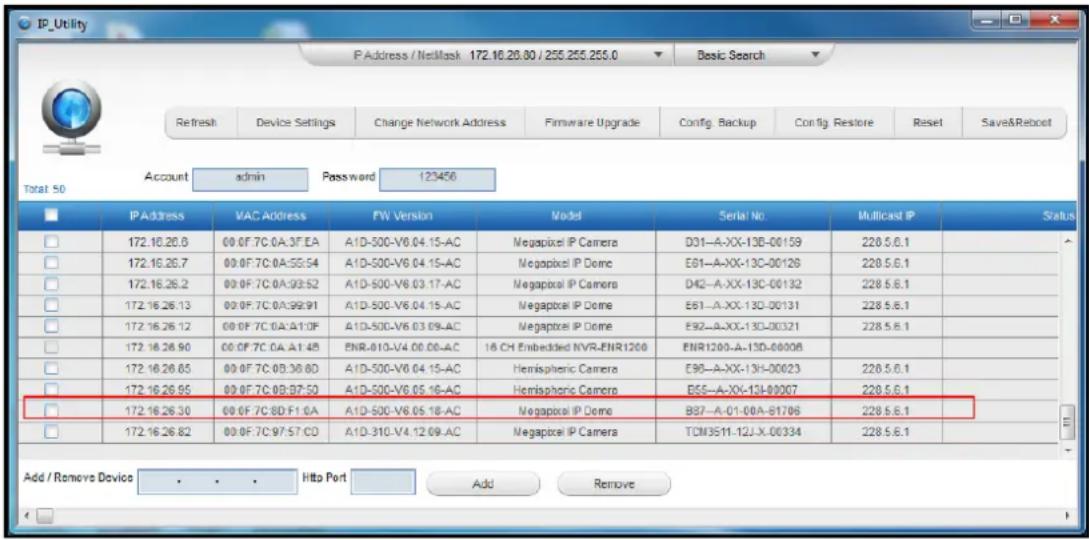Check the box for device 172.16.26.13
This screenshot has height=540, width=1089.
(52, 304)
